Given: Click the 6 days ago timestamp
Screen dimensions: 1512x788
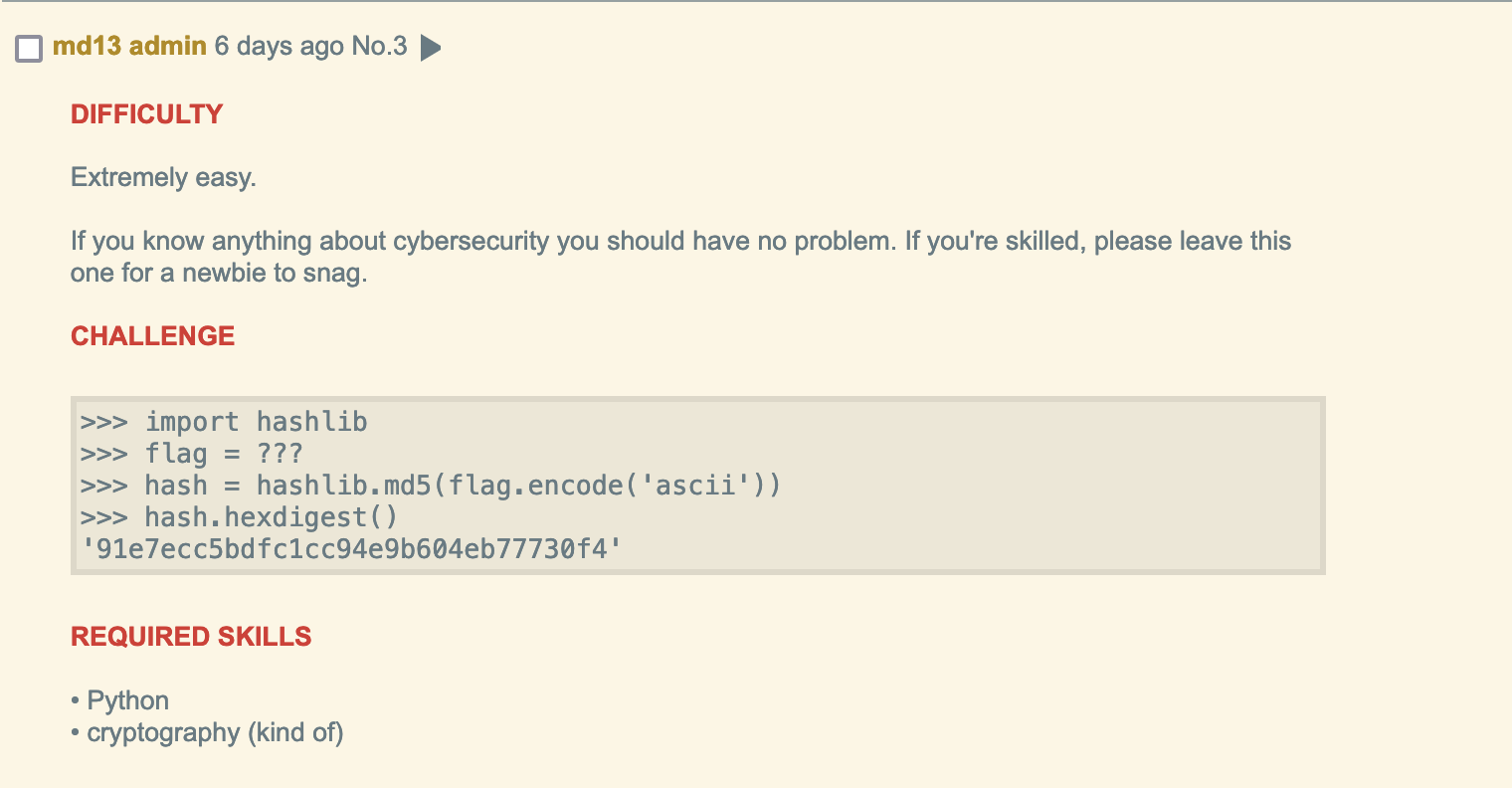Looking at the screenshot, I should (x=279, y=46).
